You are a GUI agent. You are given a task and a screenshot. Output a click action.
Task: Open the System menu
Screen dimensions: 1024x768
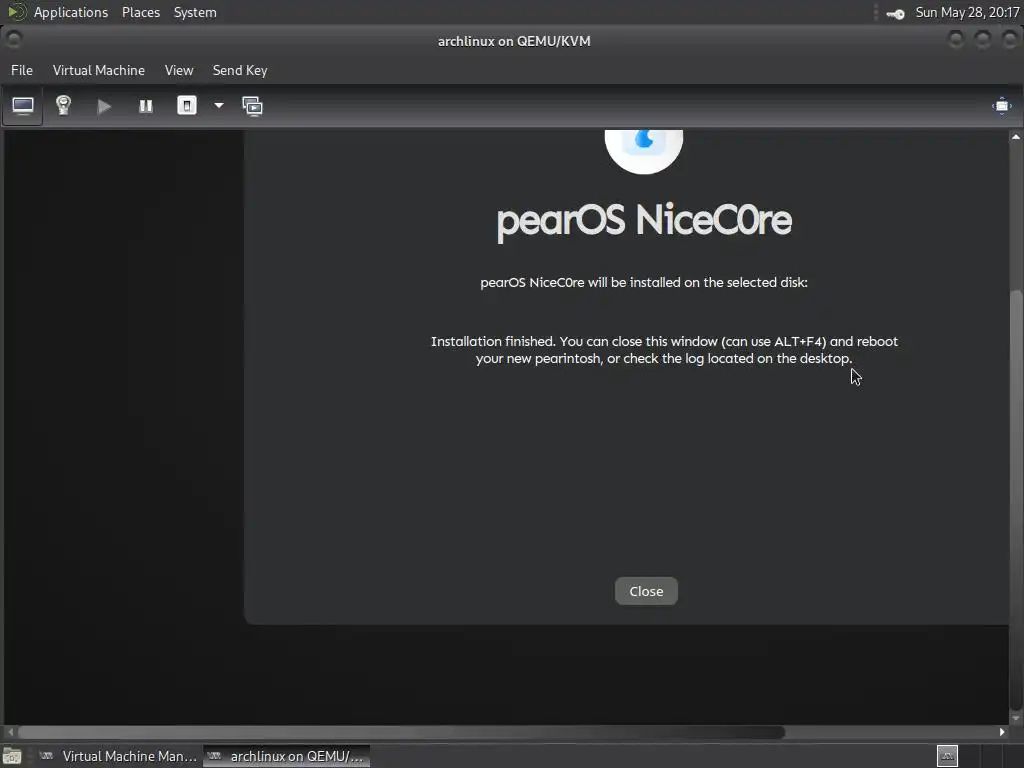coord(195,12)
